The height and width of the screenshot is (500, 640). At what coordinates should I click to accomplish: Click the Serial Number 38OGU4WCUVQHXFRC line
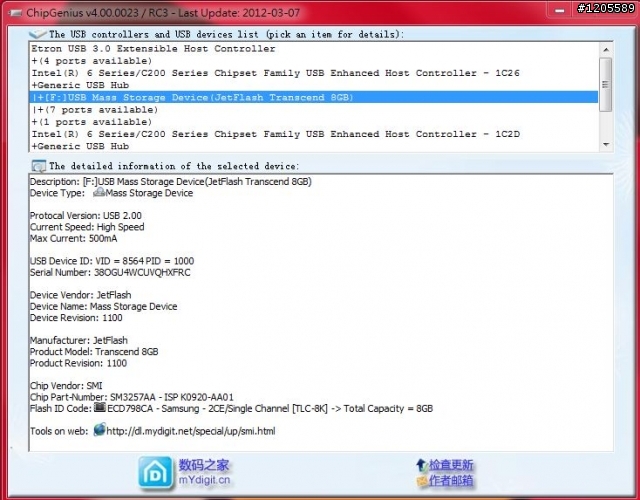point(110,272)
